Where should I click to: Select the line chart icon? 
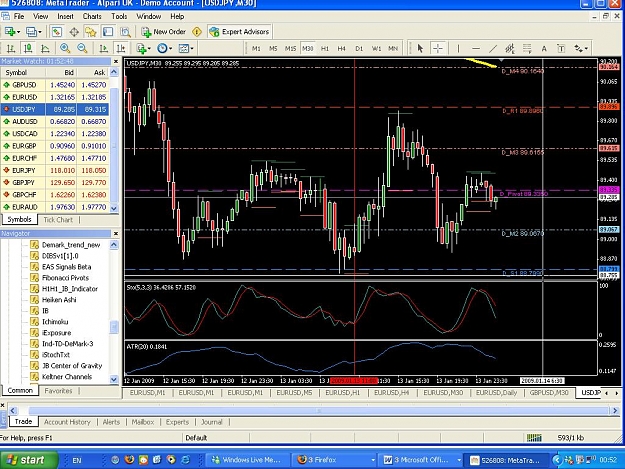45,49
